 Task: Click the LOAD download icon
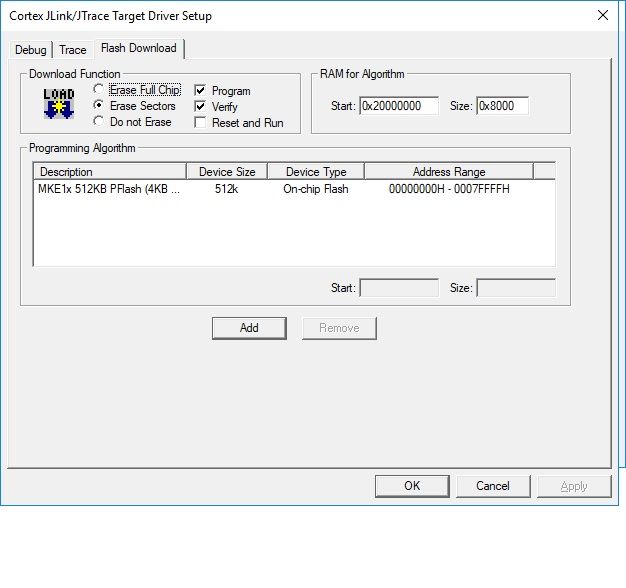(59, 104)
